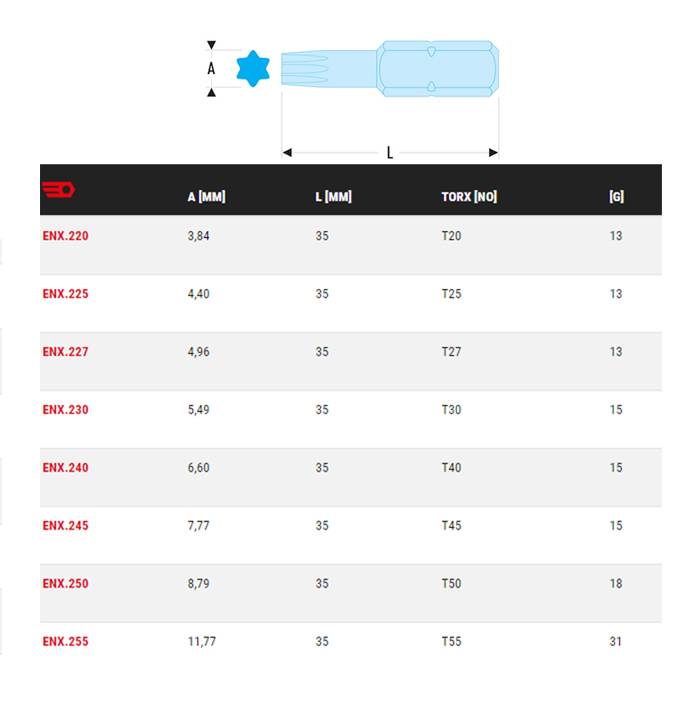Open product reference ENX.245
This screenshot has width=700, height=724.
[66, 525]
